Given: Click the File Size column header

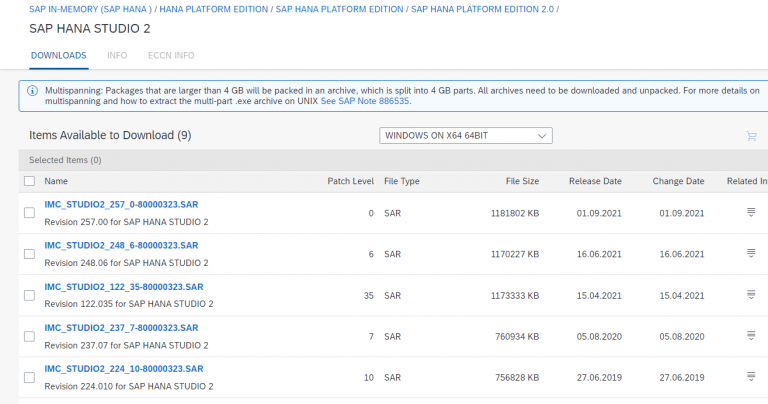Looking at the screenshot, I should point(522,181).
